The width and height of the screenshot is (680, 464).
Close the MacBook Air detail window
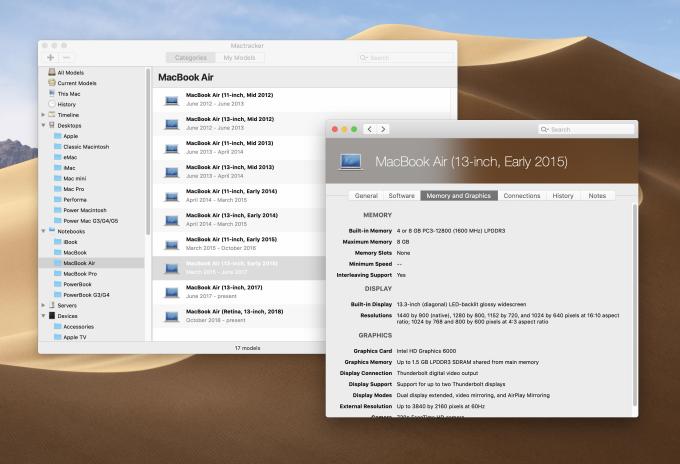tap(335, 129)
